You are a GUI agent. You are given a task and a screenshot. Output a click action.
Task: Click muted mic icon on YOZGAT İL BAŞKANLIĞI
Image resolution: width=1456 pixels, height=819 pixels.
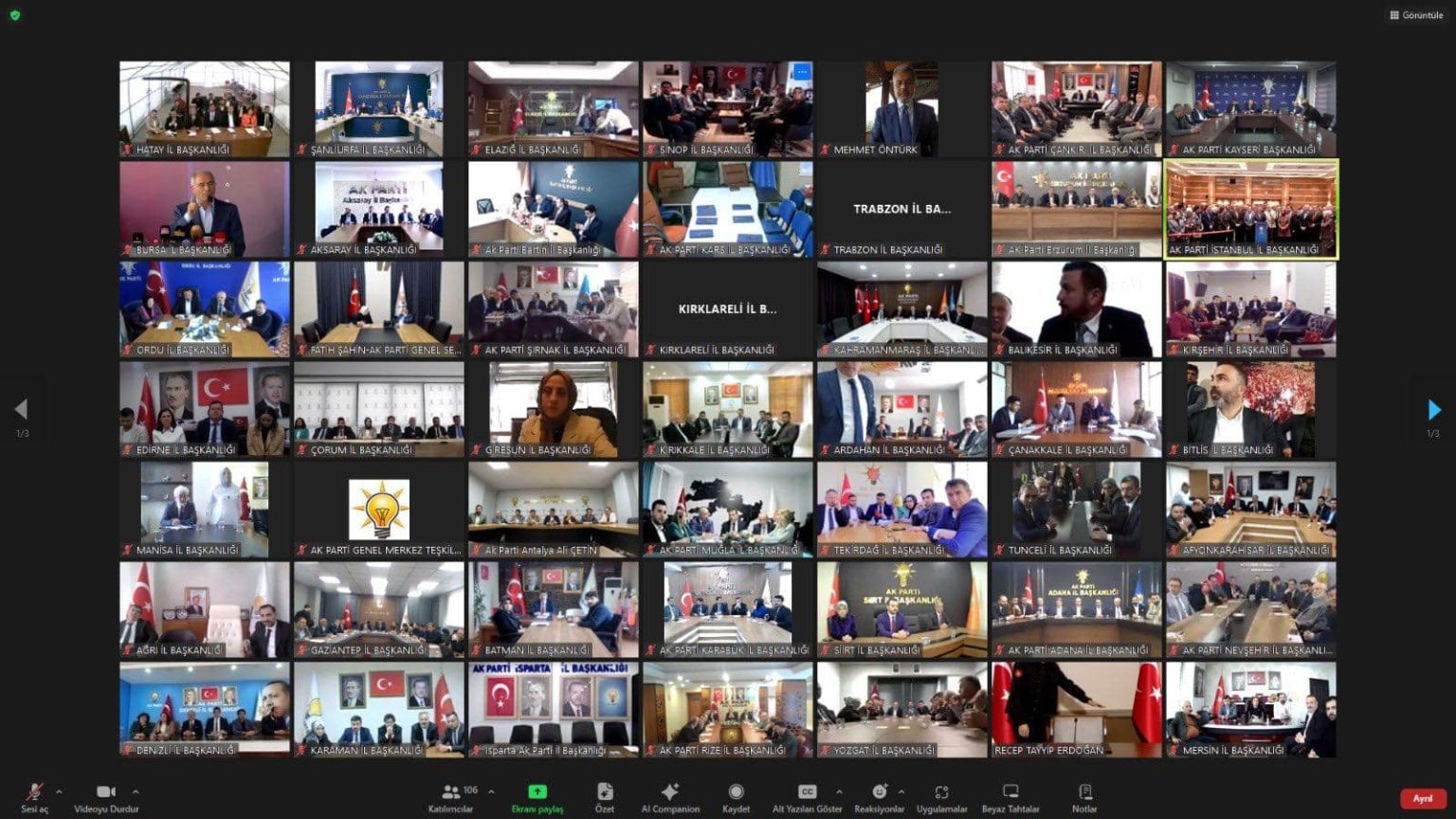[x=826, y=751]
